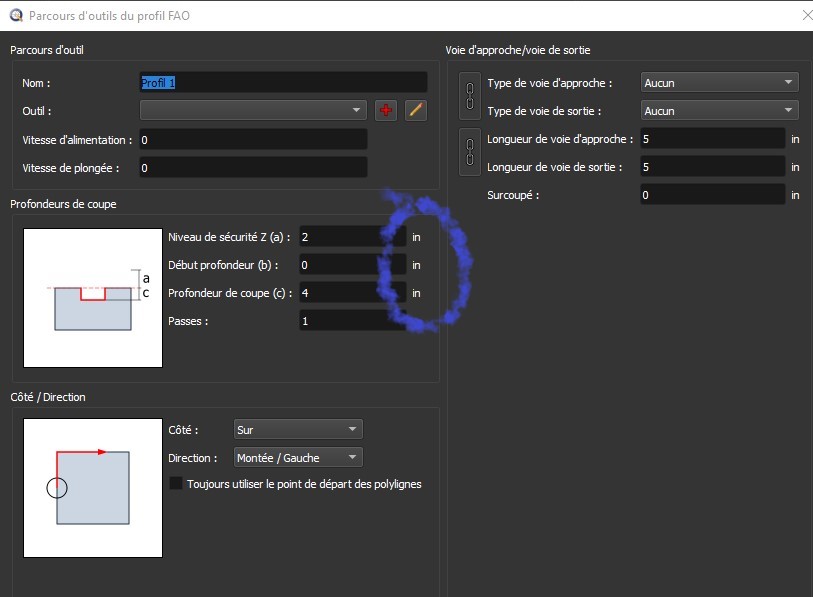Open Type de voie d'approche dropdown
This screenshot has width=813, height=597.
718,83
